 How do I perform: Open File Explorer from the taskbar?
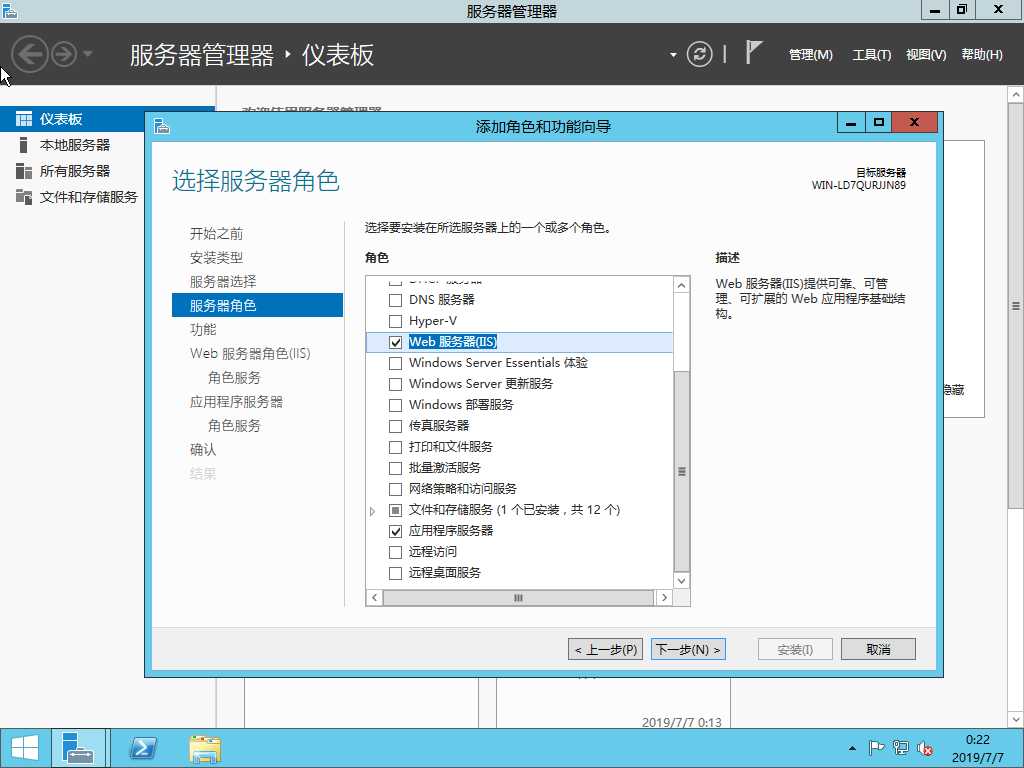tap(205, 748)
